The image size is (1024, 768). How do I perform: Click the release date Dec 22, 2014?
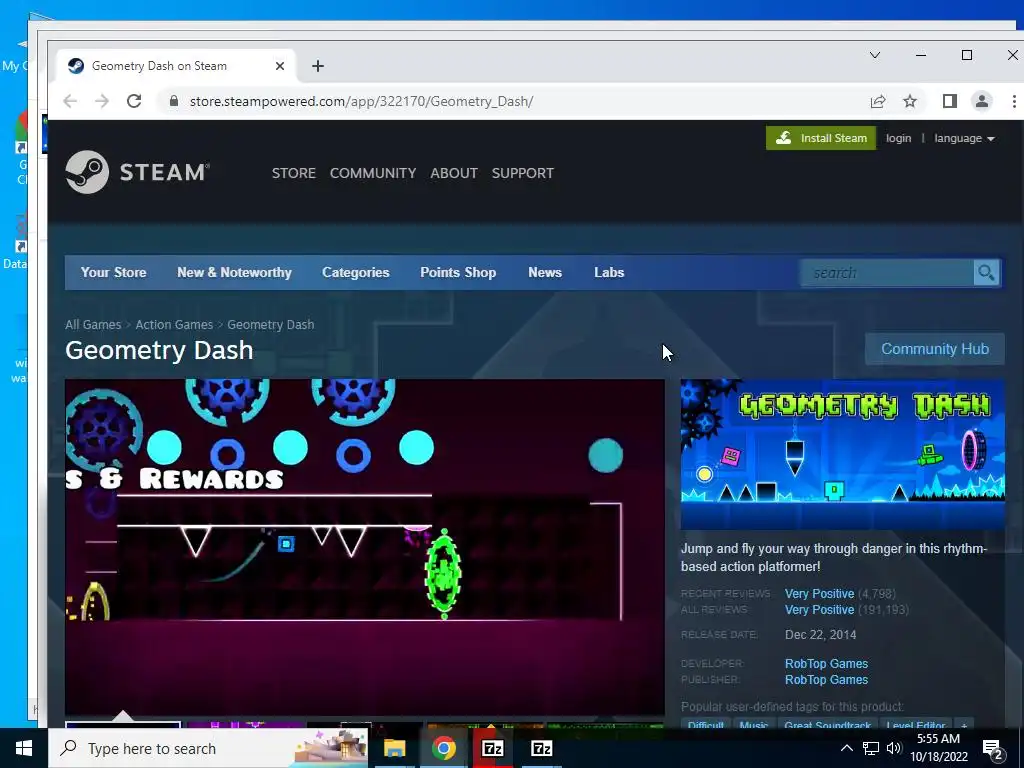(x=820, y=635)
